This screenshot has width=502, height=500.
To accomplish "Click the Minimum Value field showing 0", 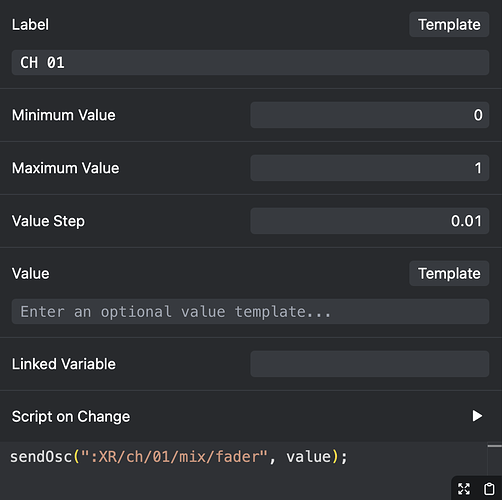I will click(x=370, y=115).
